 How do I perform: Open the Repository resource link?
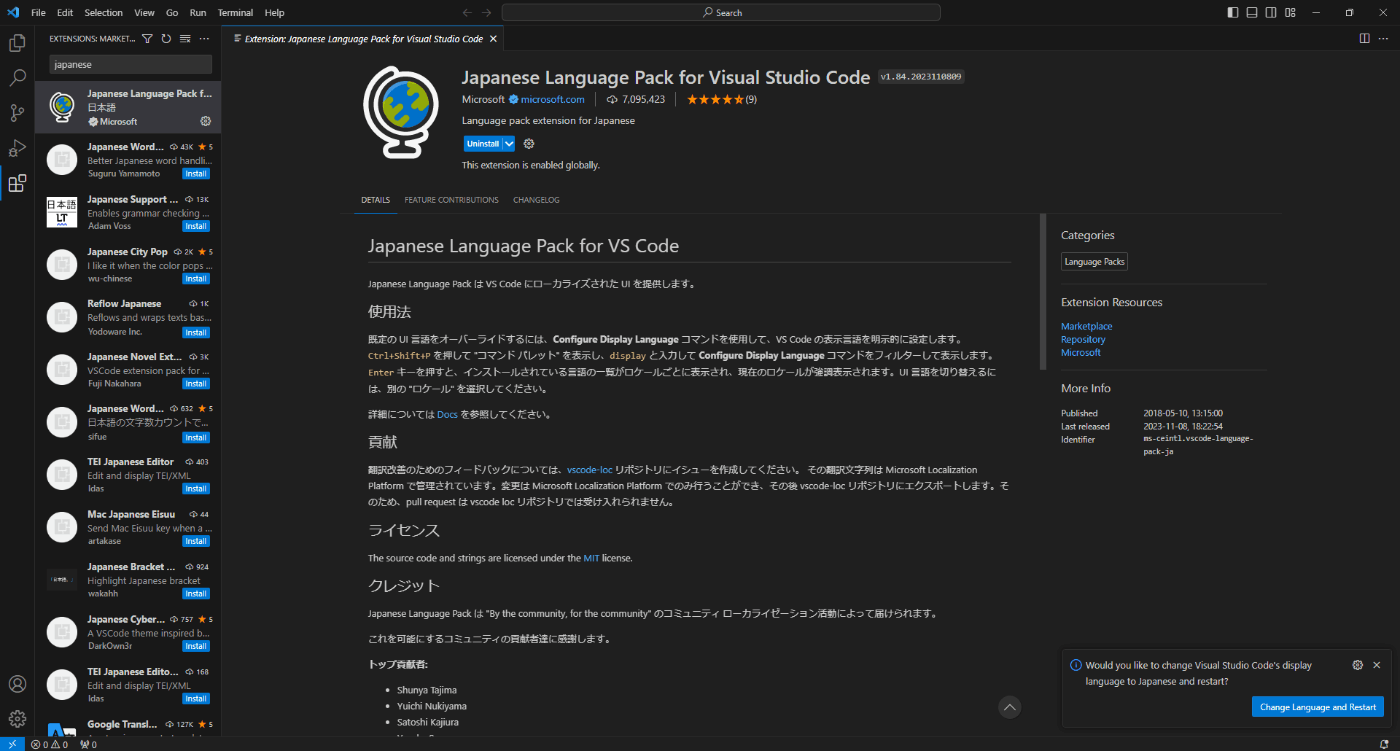(1083, 339)
